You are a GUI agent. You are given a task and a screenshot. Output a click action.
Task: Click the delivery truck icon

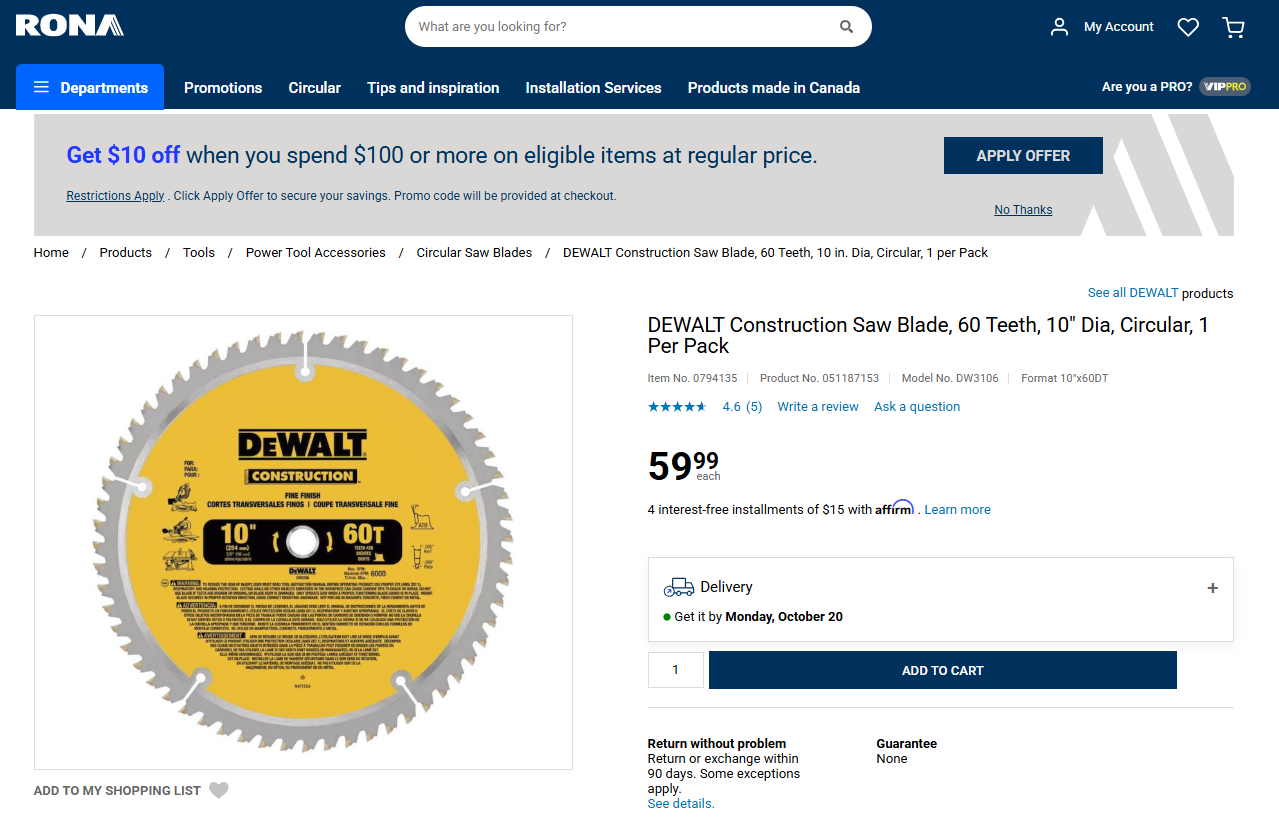pos(680,587)
